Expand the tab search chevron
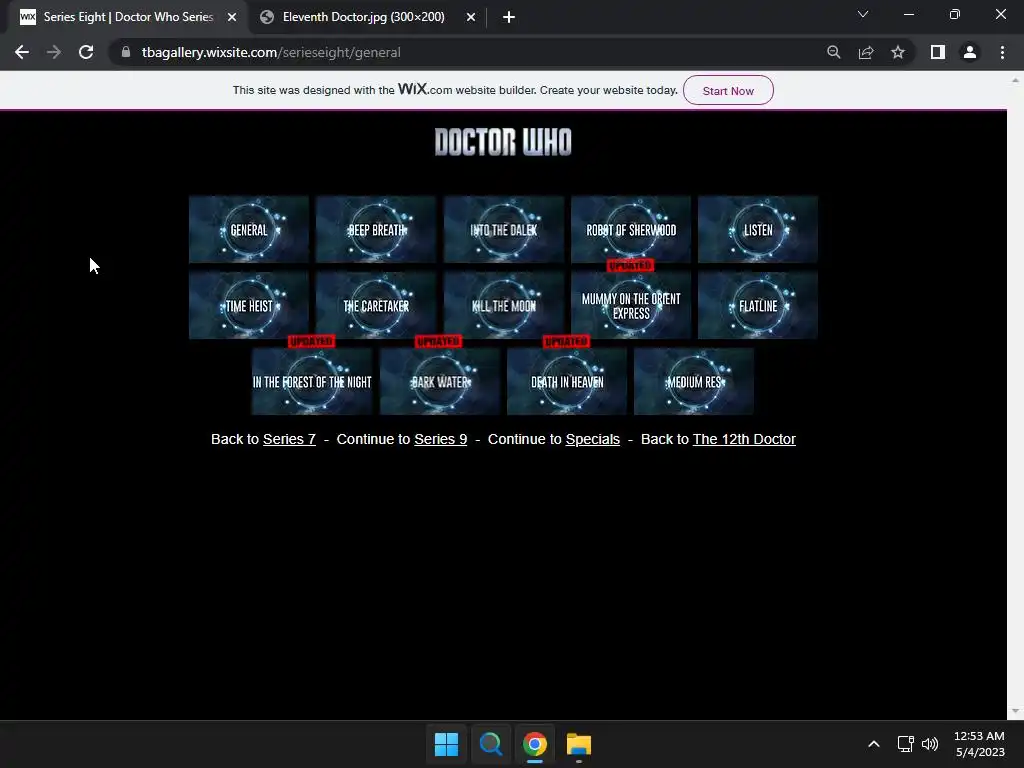1024x768 pixels. 863,14
